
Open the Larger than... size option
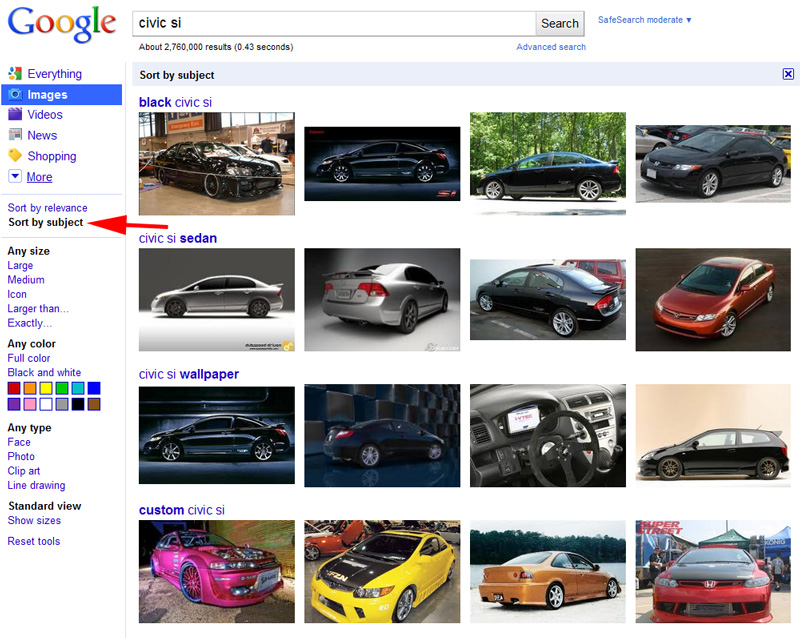pos(38,308)
